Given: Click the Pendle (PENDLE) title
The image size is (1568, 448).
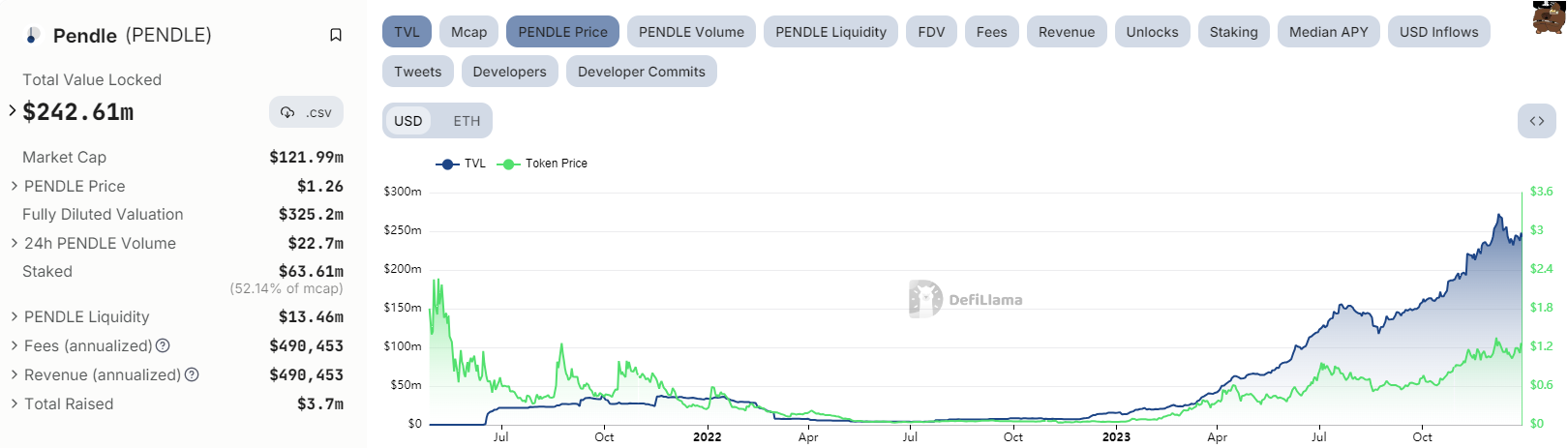Looking at the screenshot, I should click(x=132, y=35).
